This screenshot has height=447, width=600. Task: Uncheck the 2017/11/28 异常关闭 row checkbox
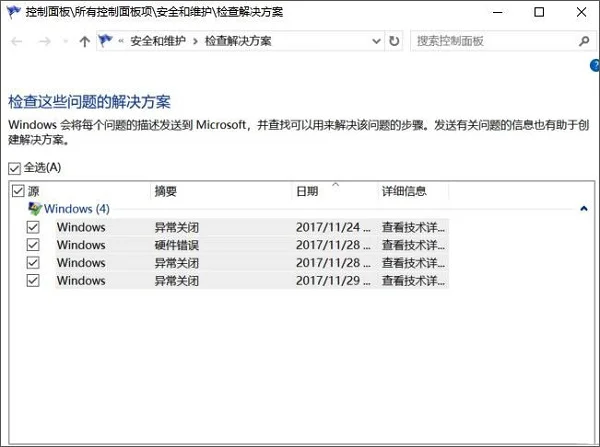click(33, 263)
